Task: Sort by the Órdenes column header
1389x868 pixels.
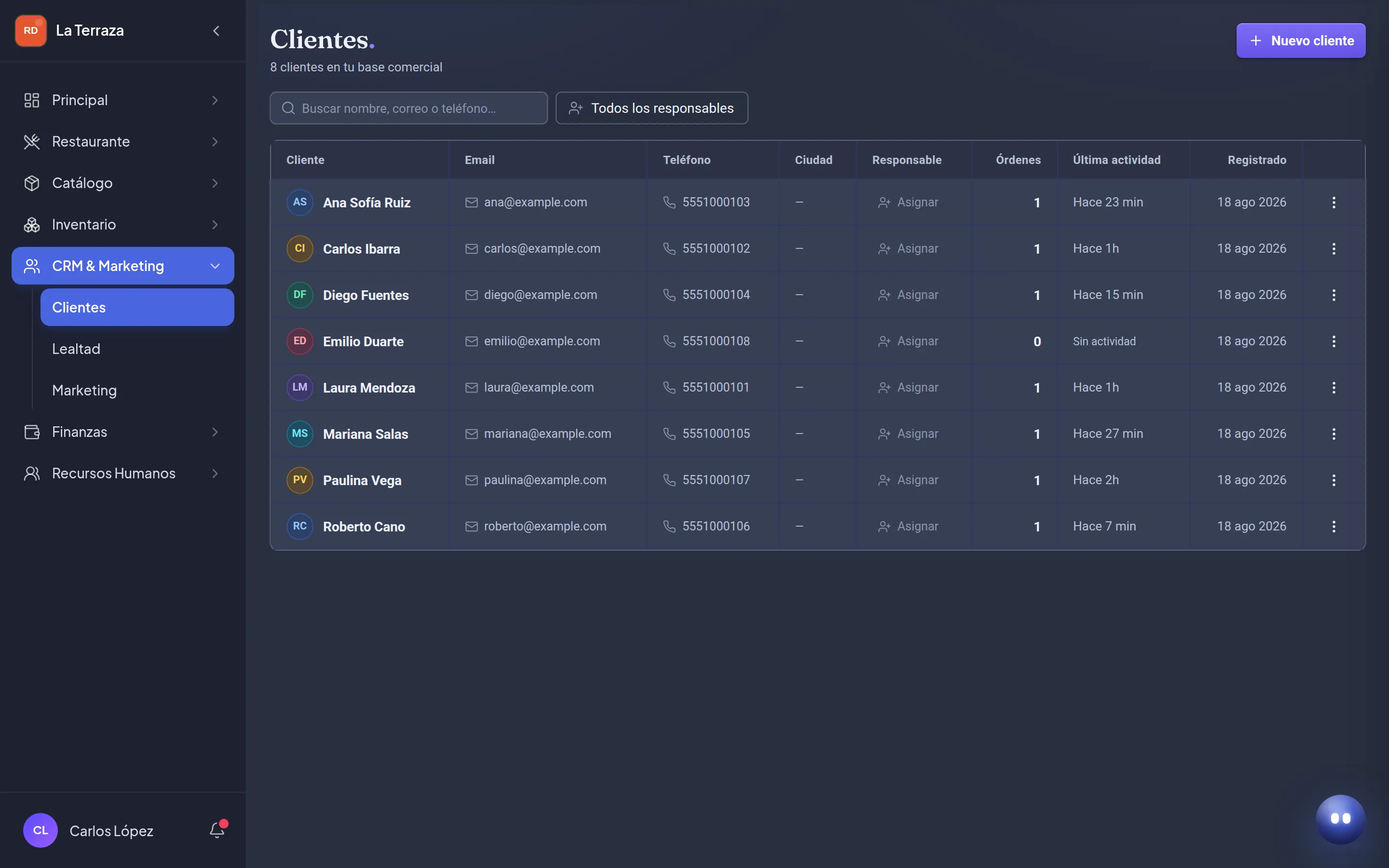Action: coord(1018,160)
